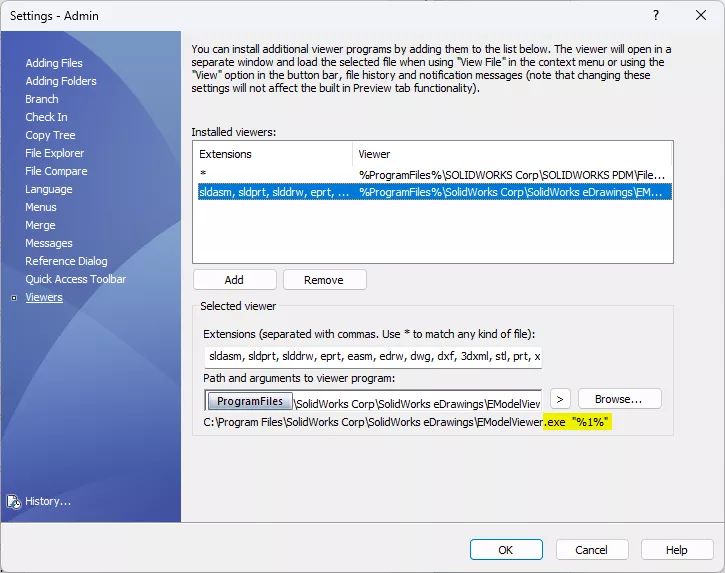Screen dimensions: 725x573
Task: Open the Adding Folders settings page
Action: 61,81
